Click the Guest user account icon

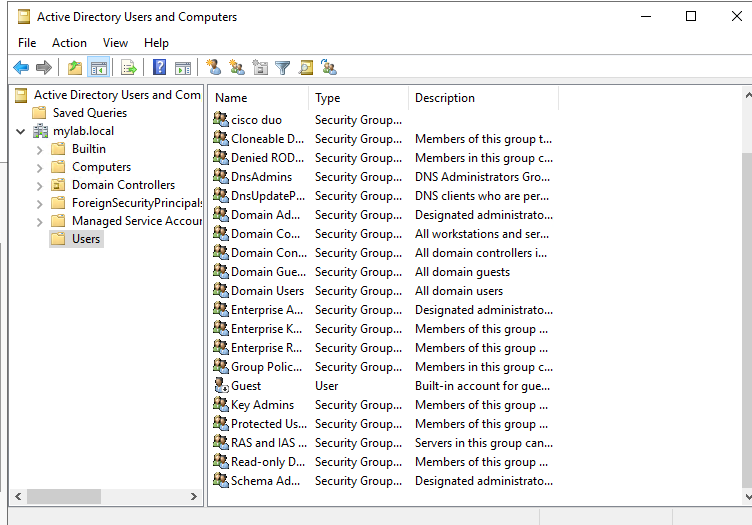pos(221,385)
